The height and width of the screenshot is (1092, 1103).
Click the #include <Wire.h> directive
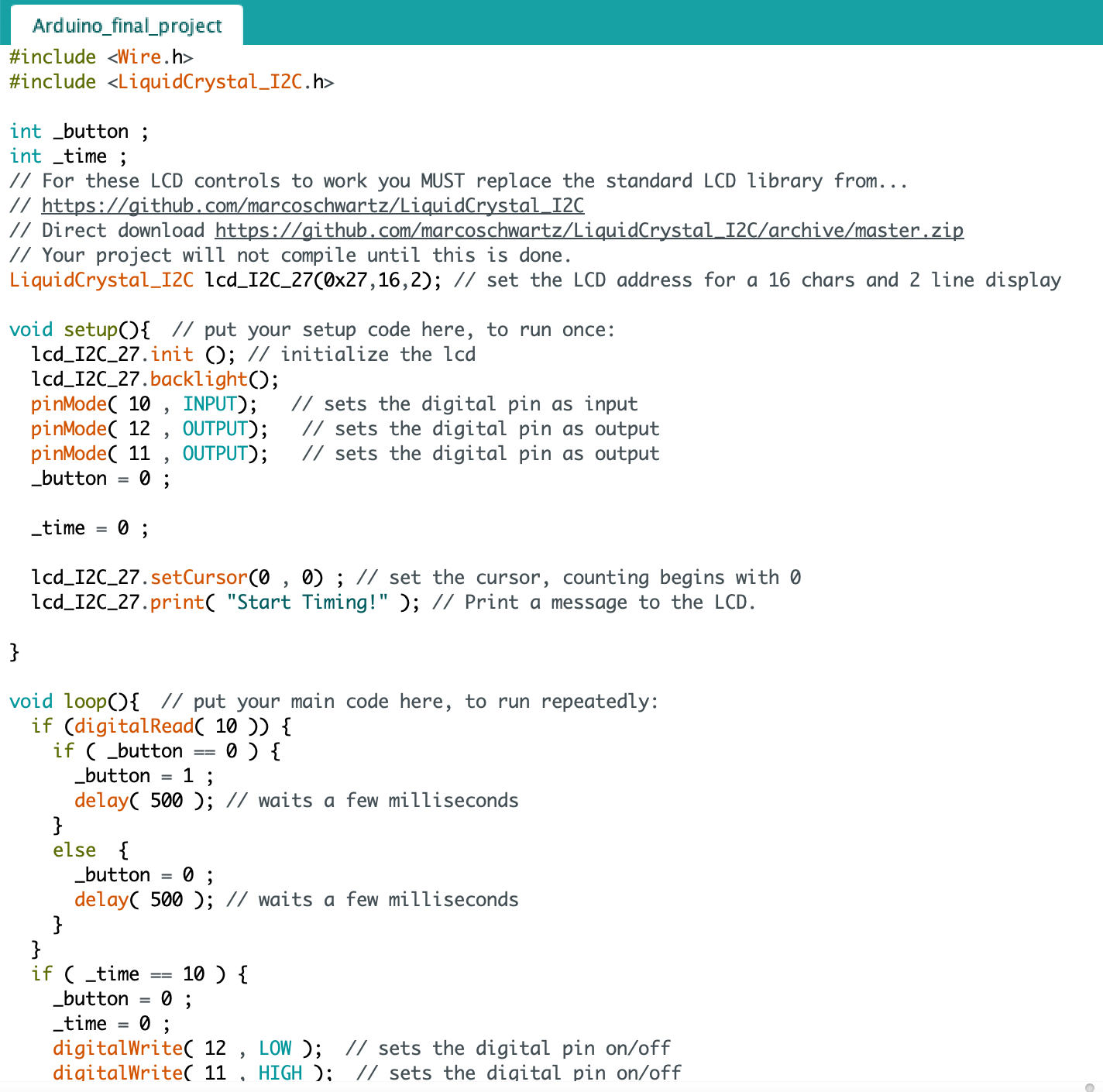101,57
